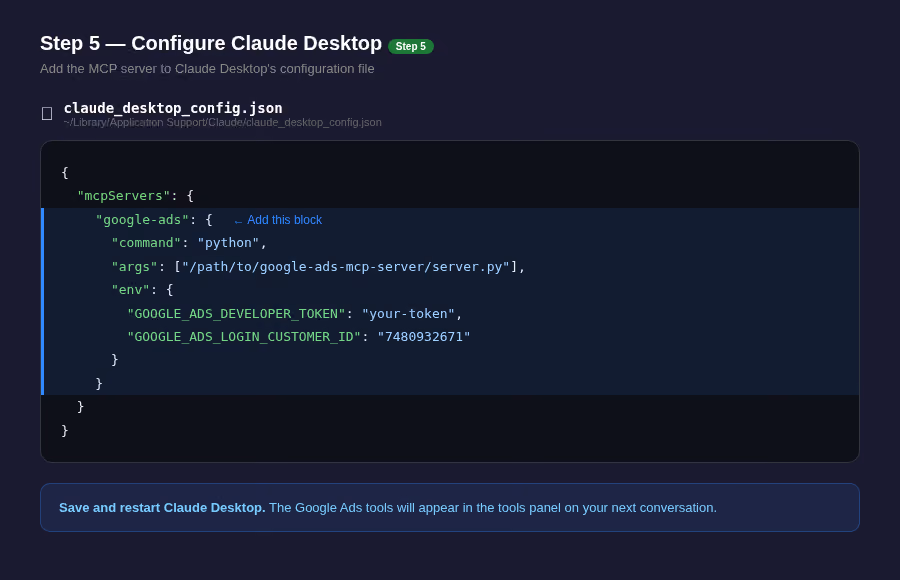
Task: Click the "mcpServers" key in the code
Action: 123,196
